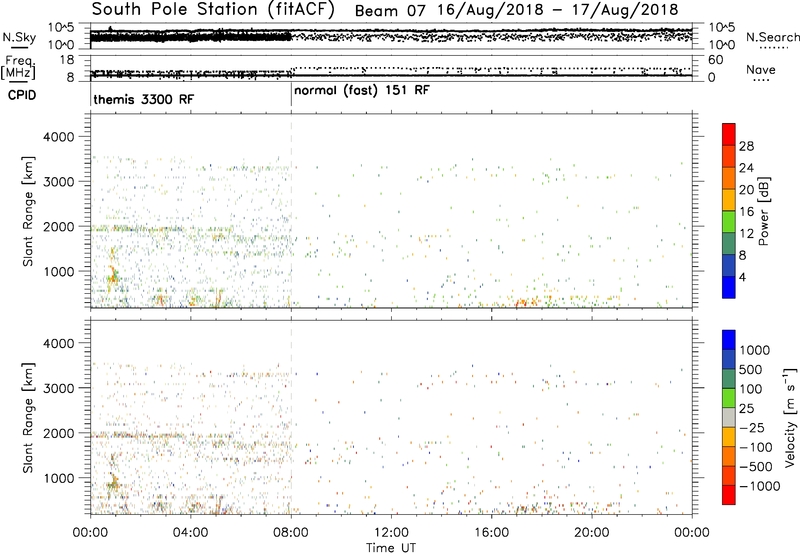This screenshot has height=554, width=800.
Task: Click the "60" tick on the Nave axis
Action: point(715,60)
